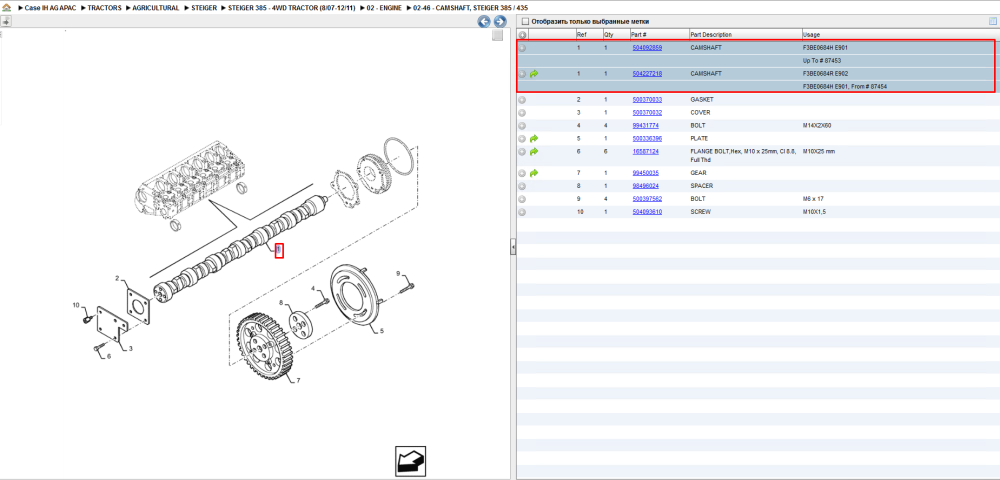Select callout number 8 in the diagram

pyautogui.click(x=281, y=302)
